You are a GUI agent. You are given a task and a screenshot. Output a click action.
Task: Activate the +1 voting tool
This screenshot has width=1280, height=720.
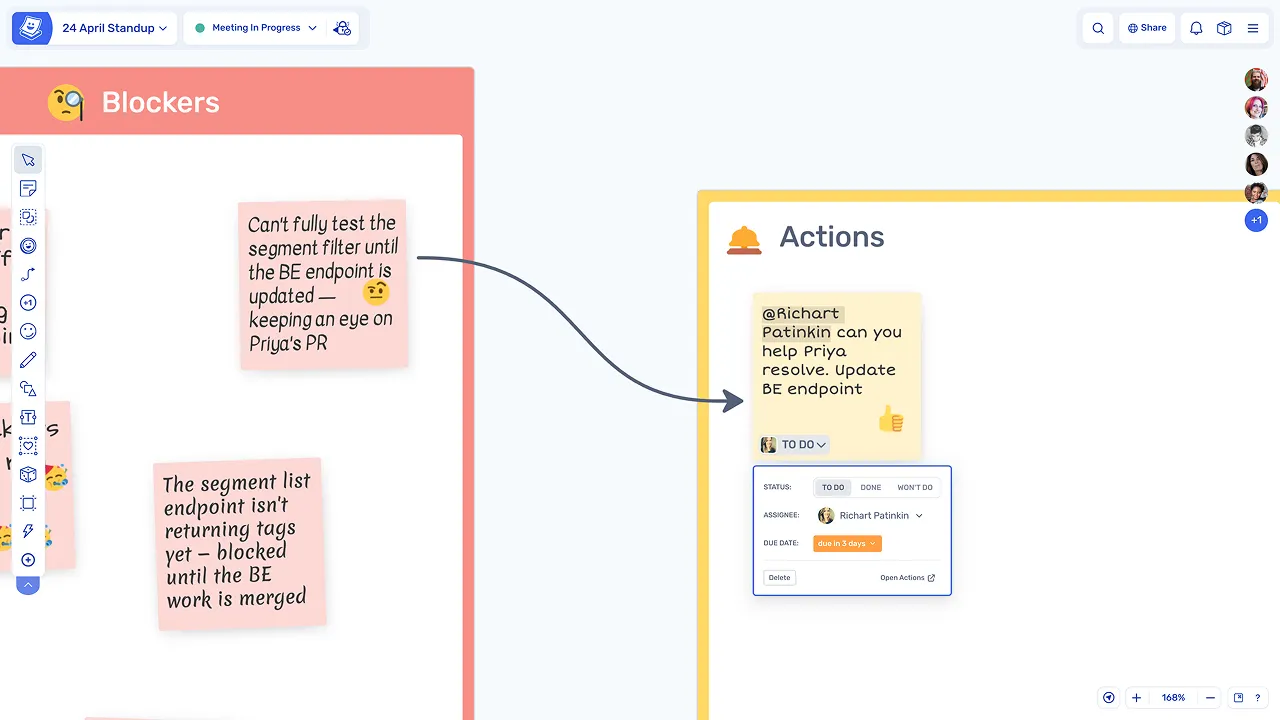[x=28, y=303]
